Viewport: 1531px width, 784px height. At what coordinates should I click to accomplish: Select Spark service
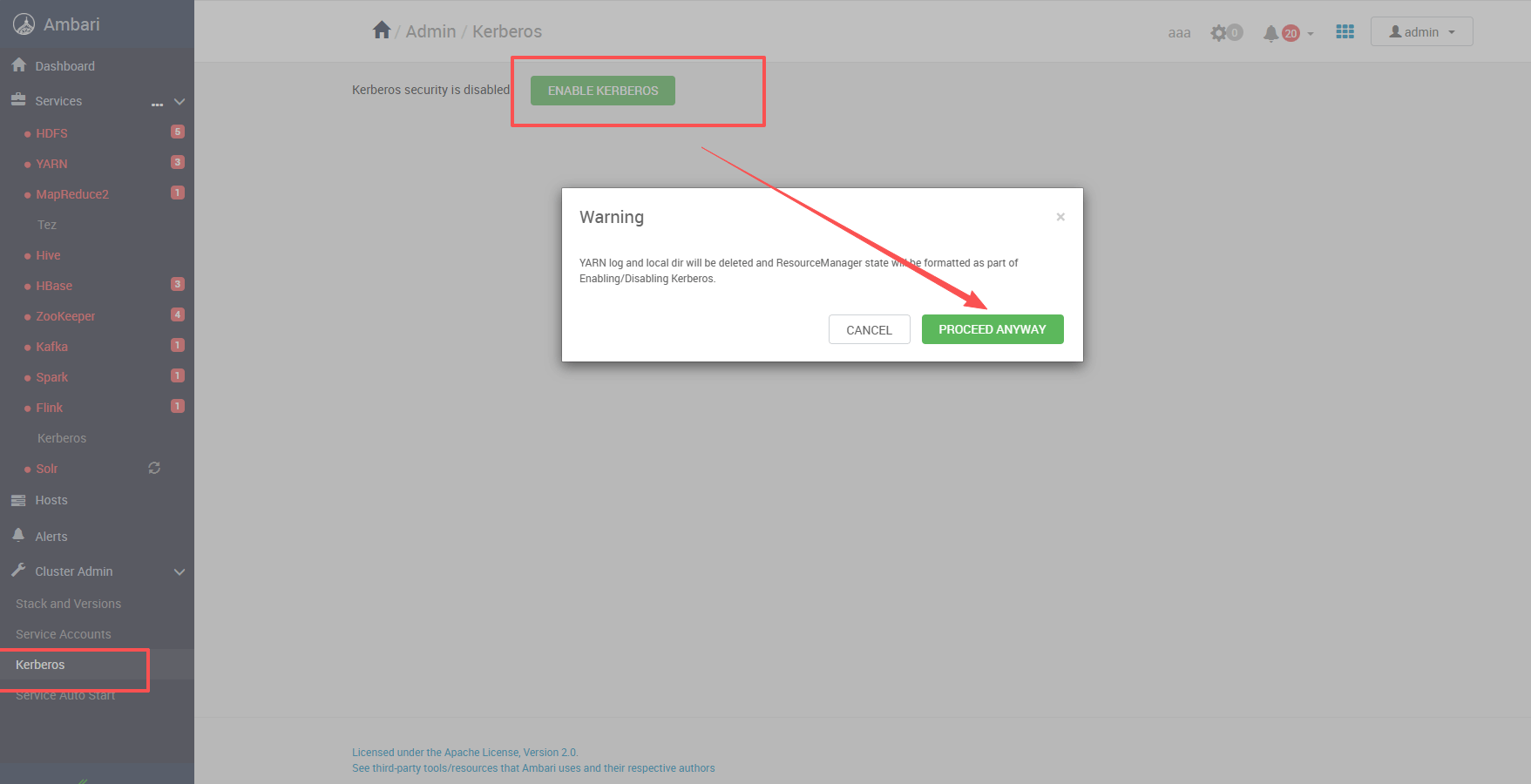[51, 377]
